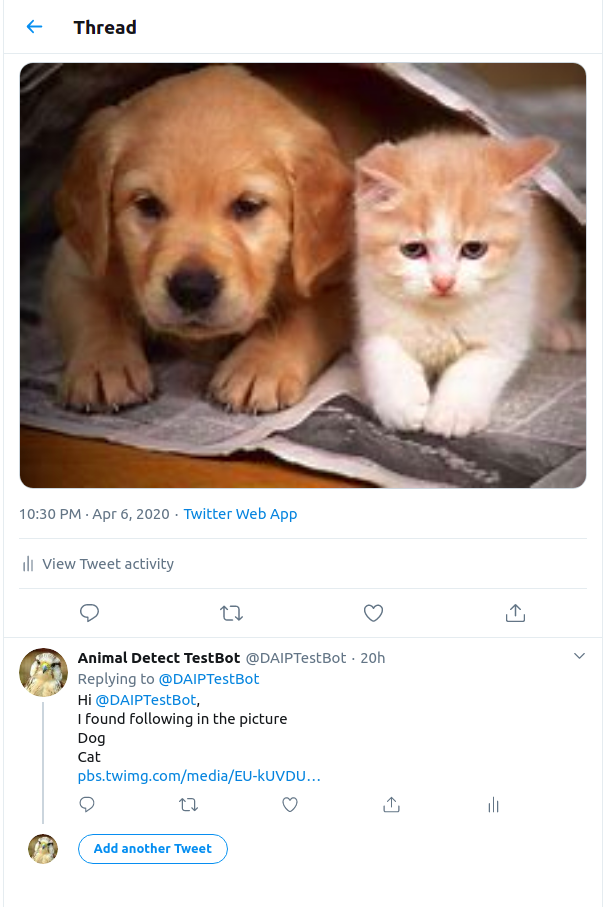This screenshot has height=907, width=604.
Task: Click the Add another Tweet button
Action: pyautogui.click(x=152, y=849)
